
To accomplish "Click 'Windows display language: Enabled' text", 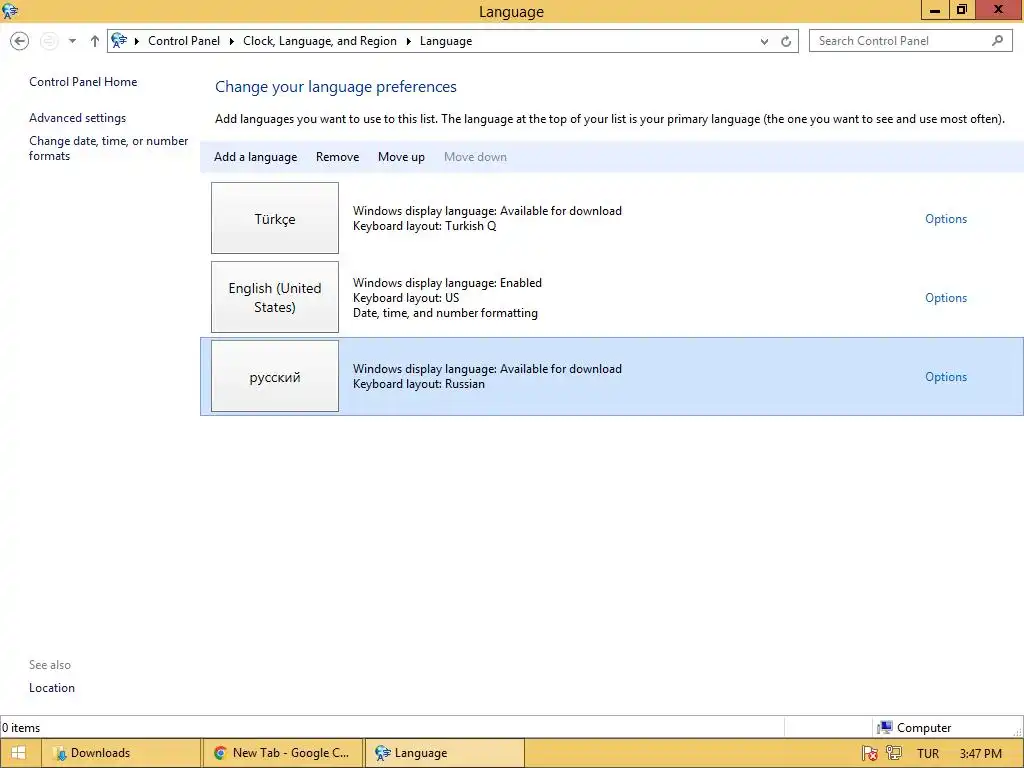I will (x=447, y=283).
